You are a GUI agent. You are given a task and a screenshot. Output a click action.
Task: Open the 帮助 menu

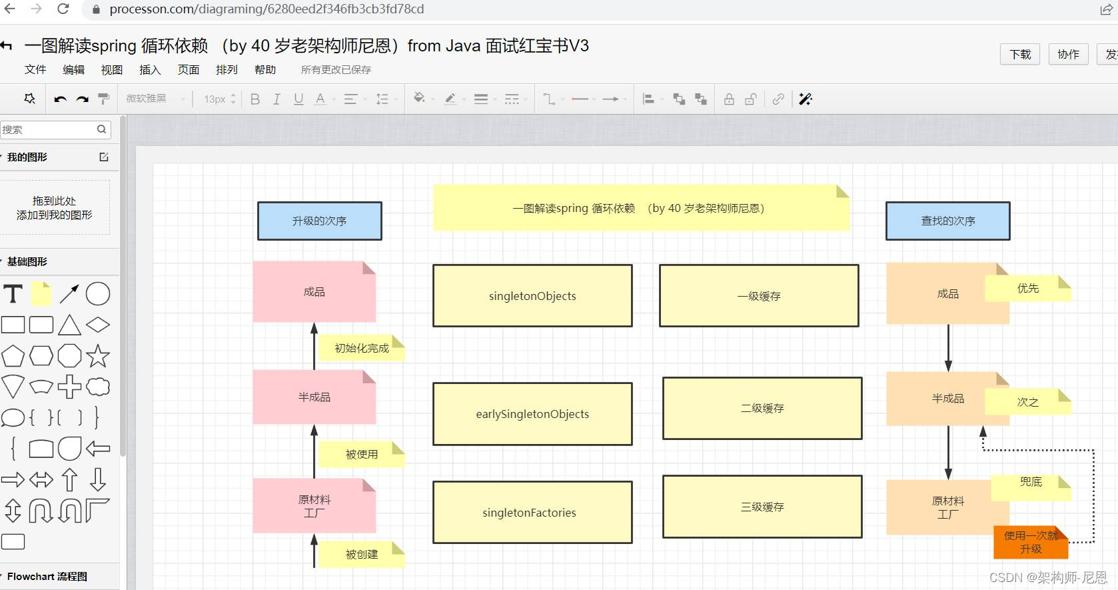(265, 69)
